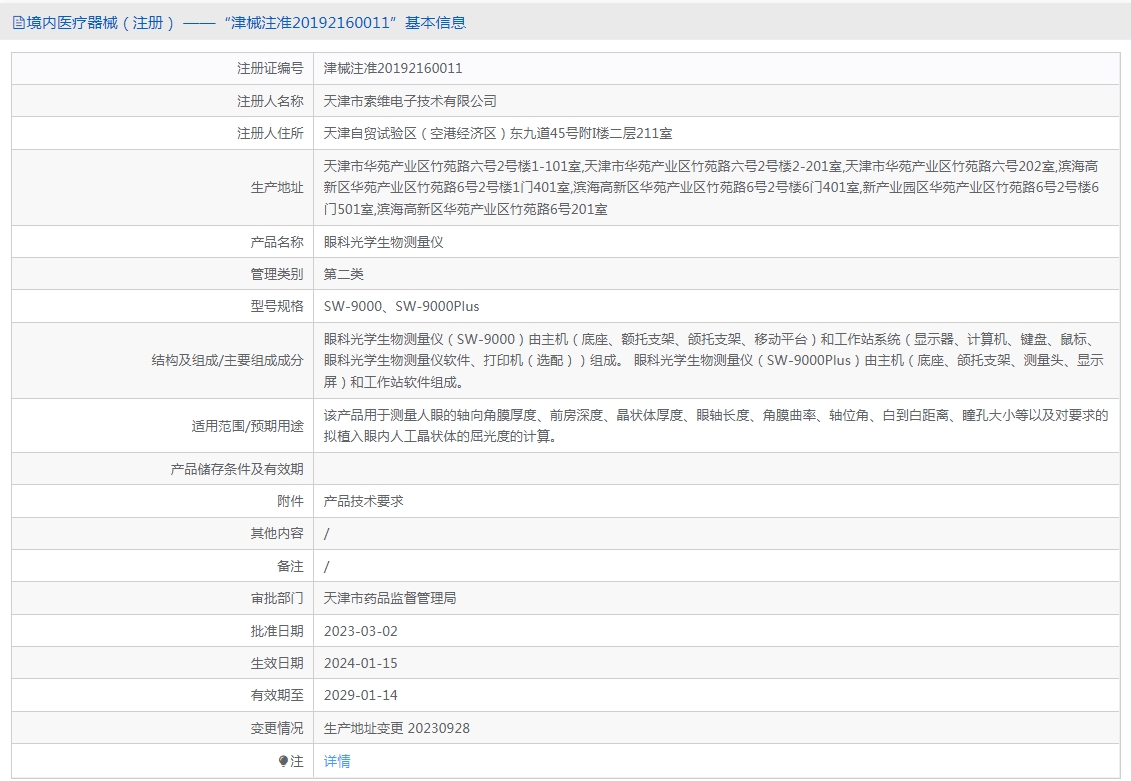Screen dimensions: 1131x781
Task: Click the 变更情况 label
Action: (277, 728)
